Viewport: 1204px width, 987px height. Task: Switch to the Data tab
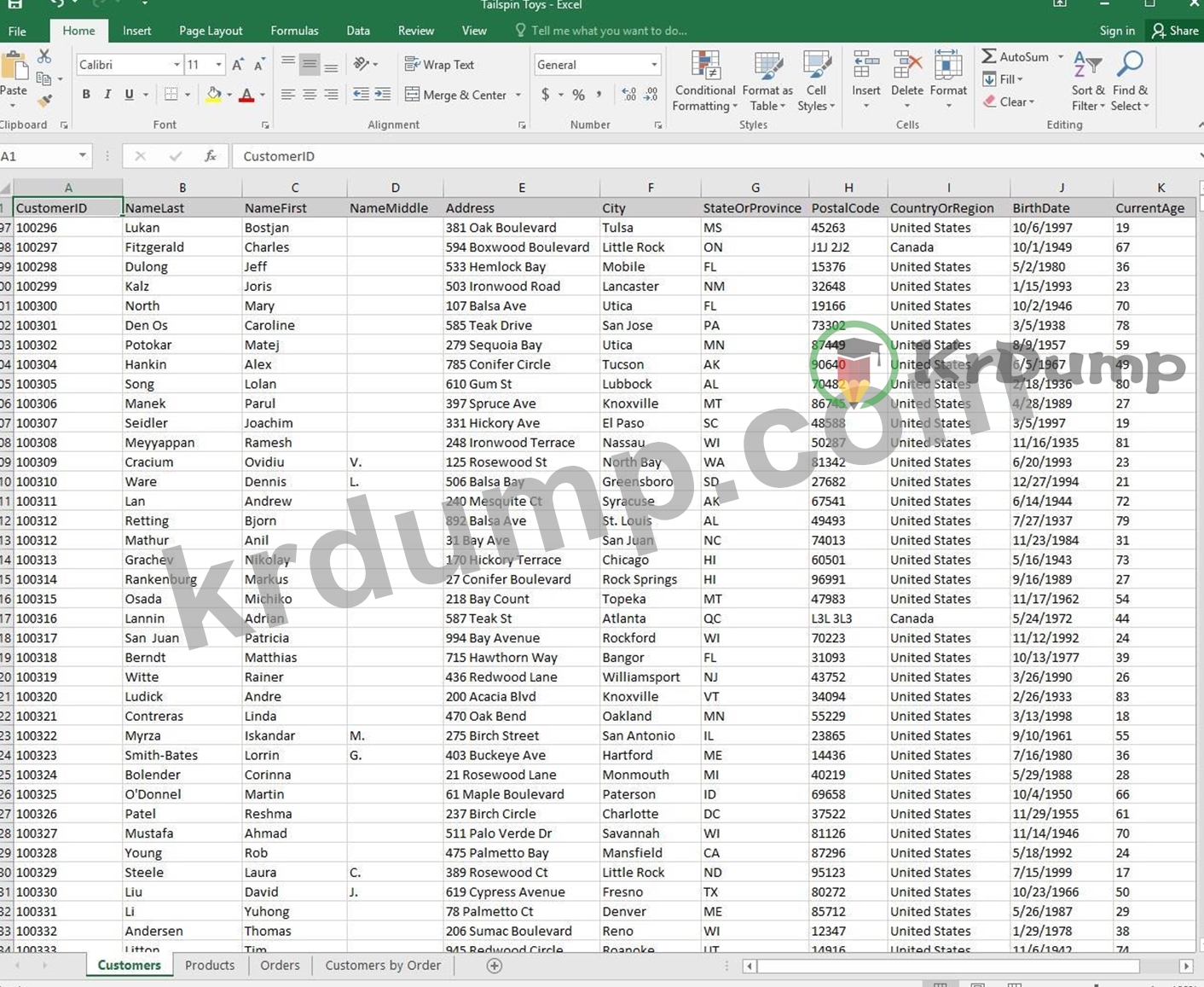pos(358,31)
